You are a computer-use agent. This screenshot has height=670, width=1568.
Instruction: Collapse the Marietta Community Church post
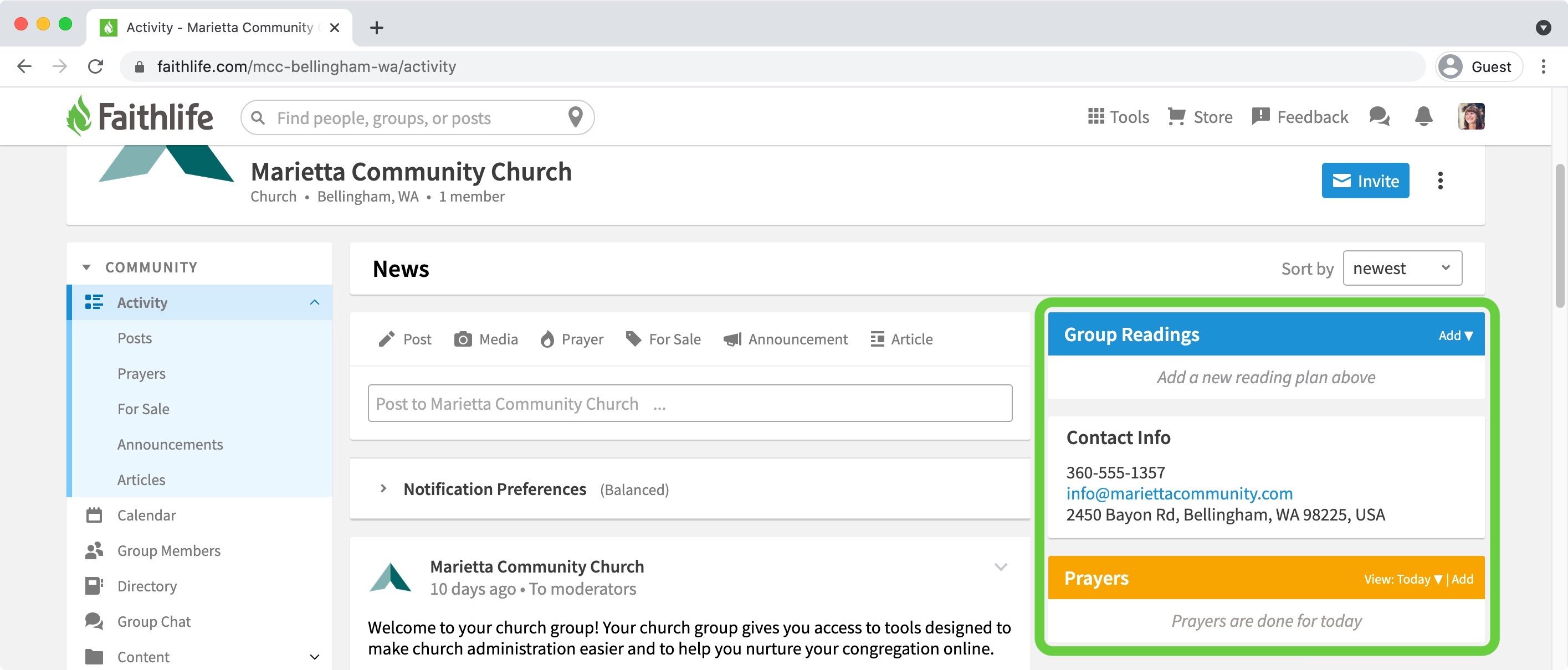[1000, 565]
